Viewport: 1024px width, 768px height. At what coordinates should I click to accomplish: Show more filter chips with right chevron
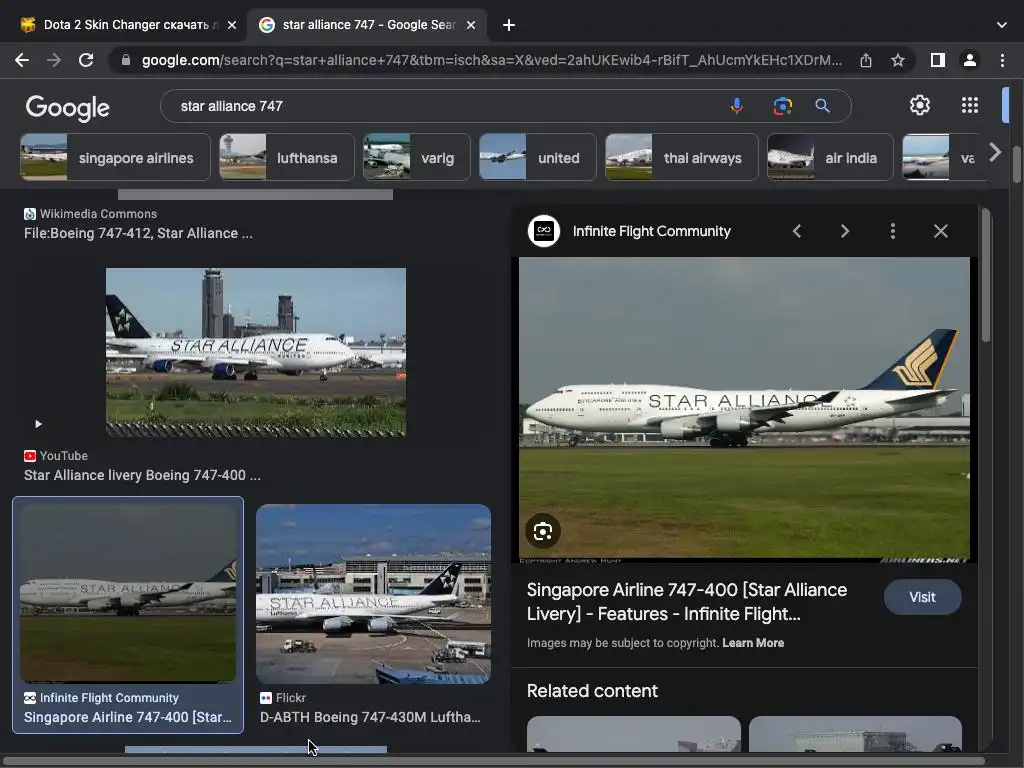pos(995,153)
